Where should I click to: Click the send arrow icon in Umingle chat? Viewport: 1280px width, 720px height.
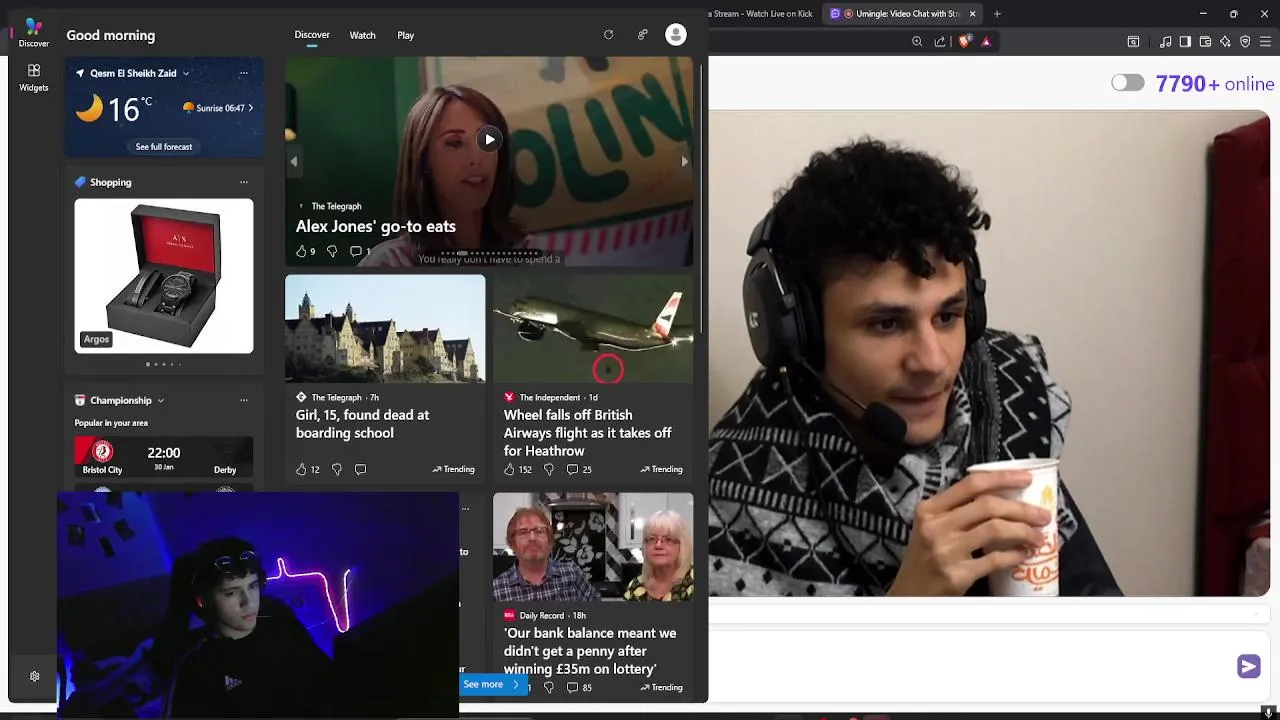[1249, 666]
